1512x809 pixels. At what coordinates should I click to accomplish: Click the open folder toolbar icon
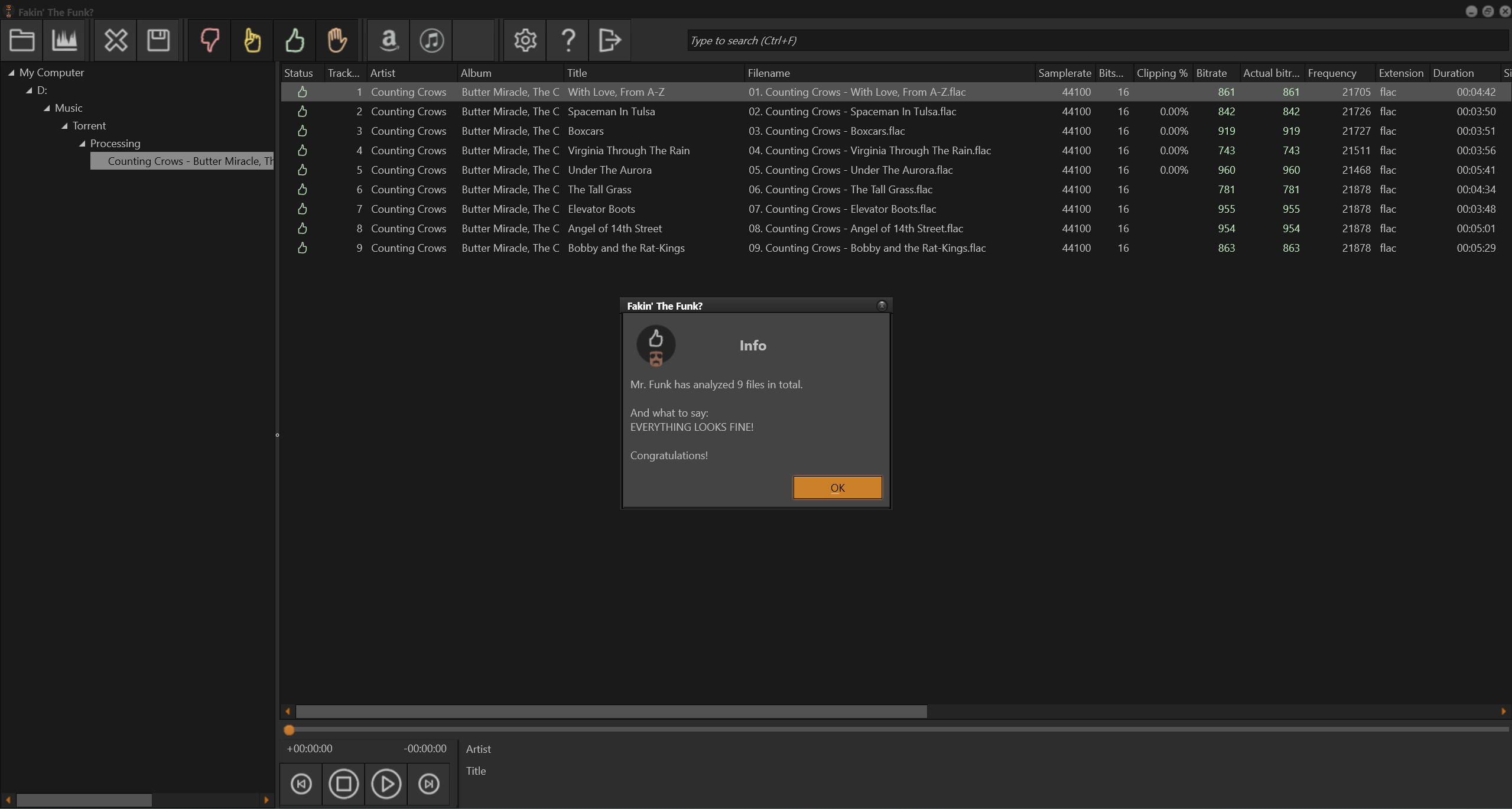pos(22,40)
